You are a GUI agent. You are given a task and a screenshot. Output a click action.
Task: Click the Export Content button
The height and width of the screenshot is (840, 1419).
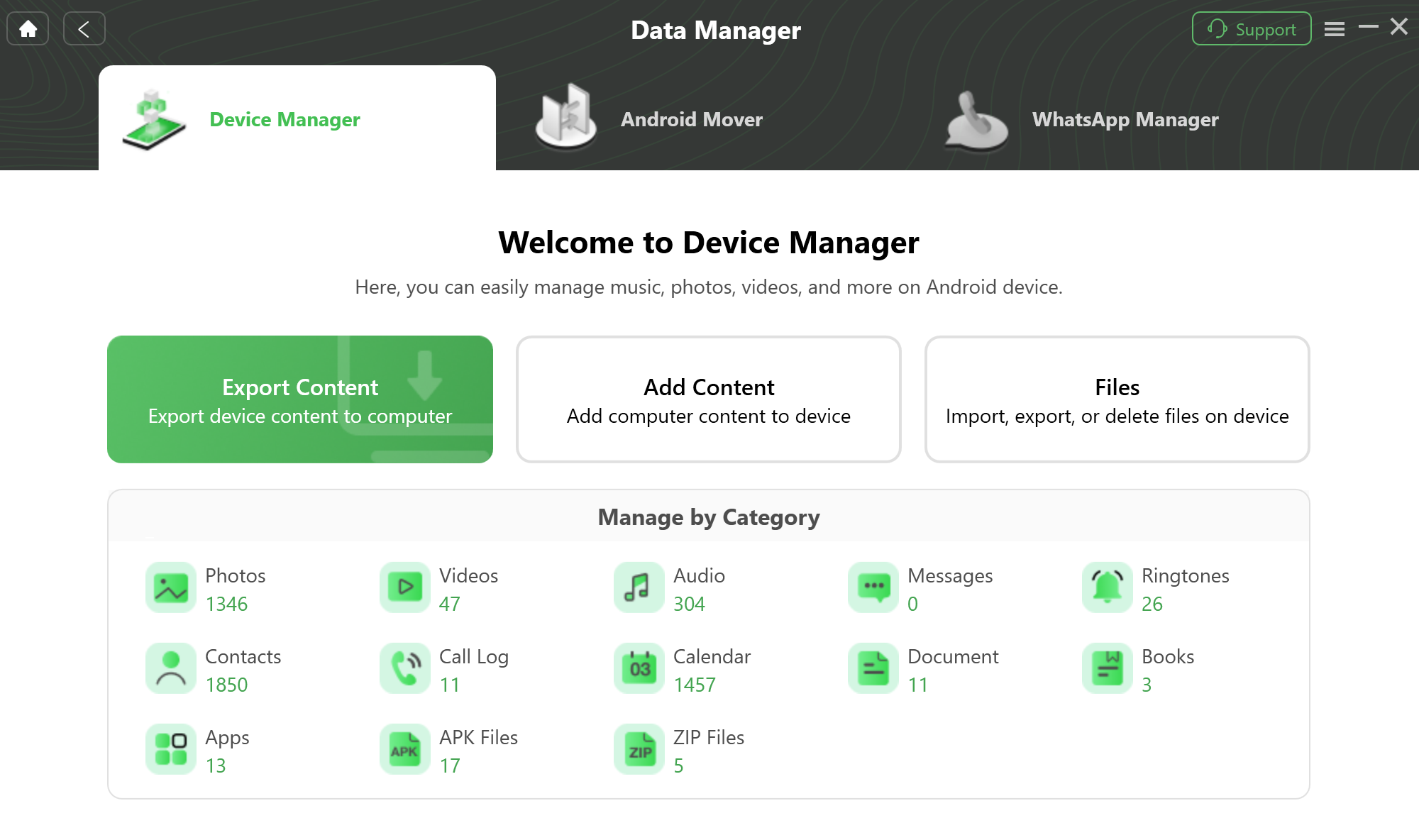pyautogui.click(x=299, y=399)
